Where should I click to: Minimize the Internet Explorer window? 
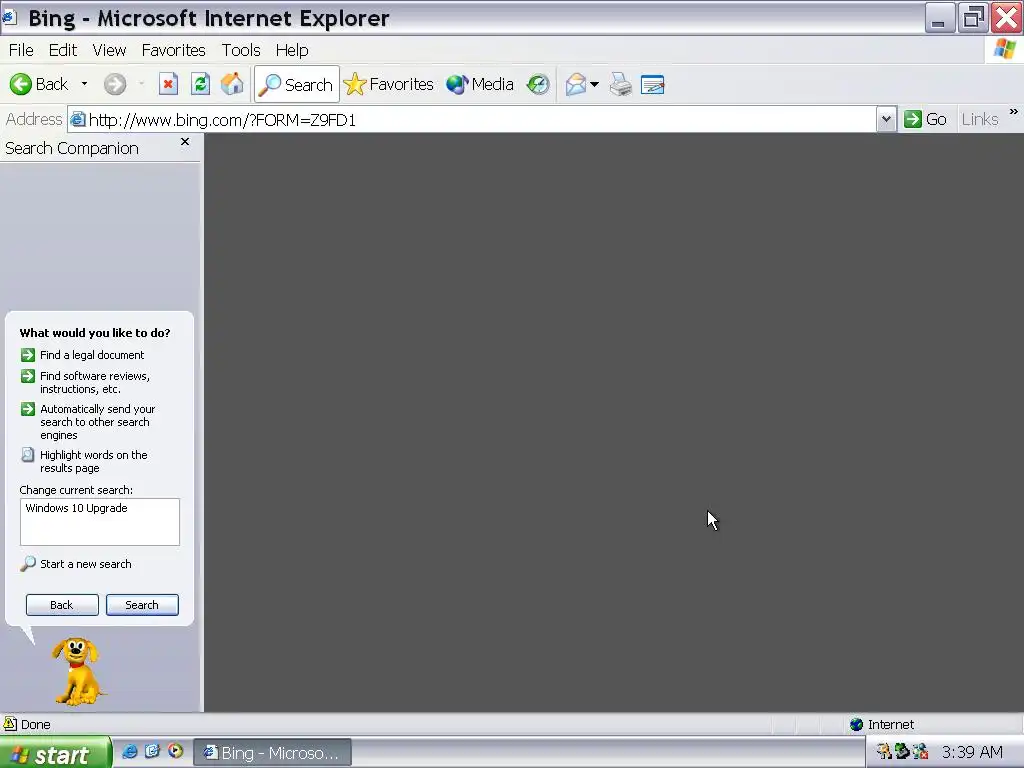940,18
